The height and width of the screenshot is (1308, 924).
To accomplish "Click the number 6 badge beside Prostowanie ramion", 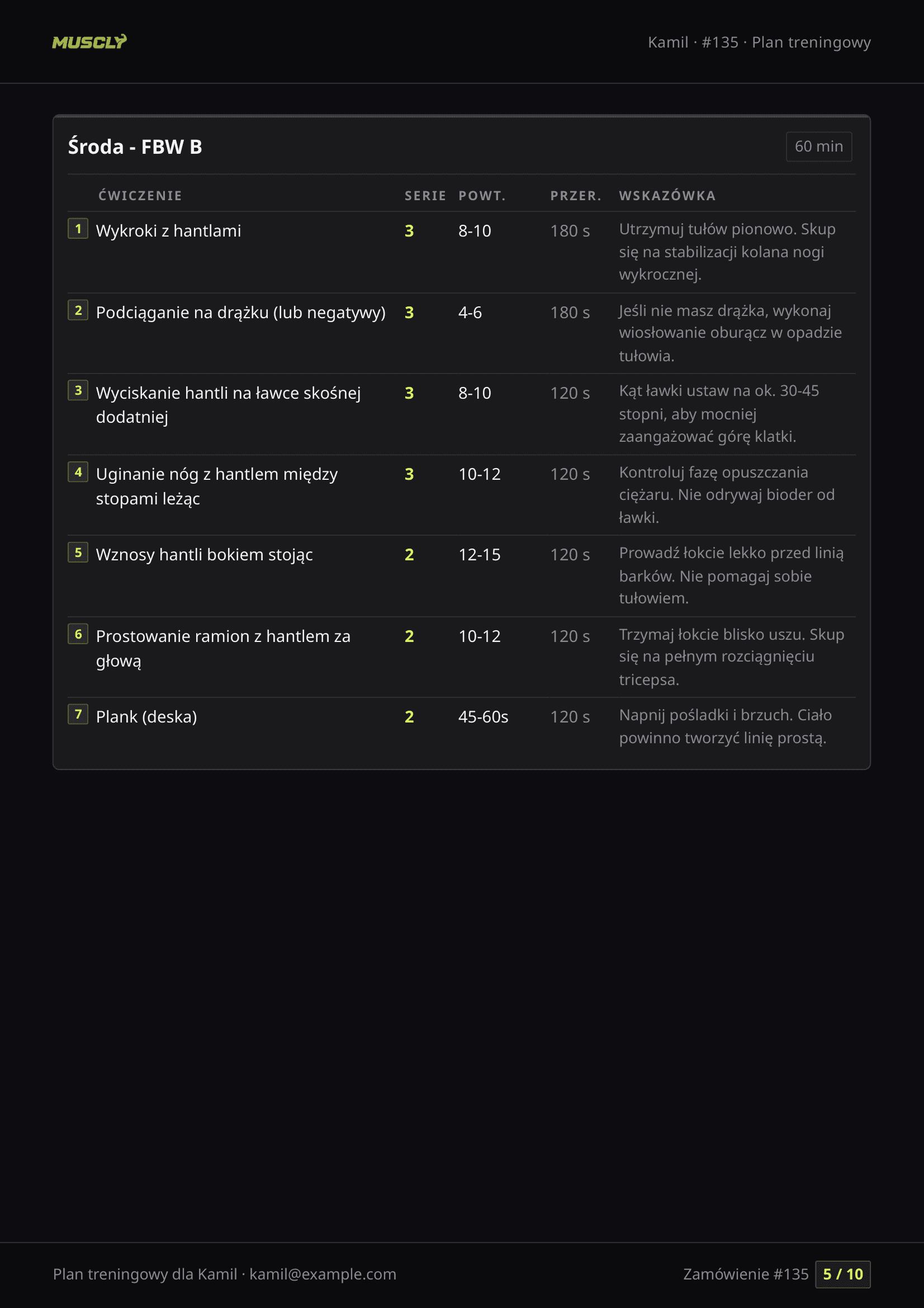I will coord(78,634).
